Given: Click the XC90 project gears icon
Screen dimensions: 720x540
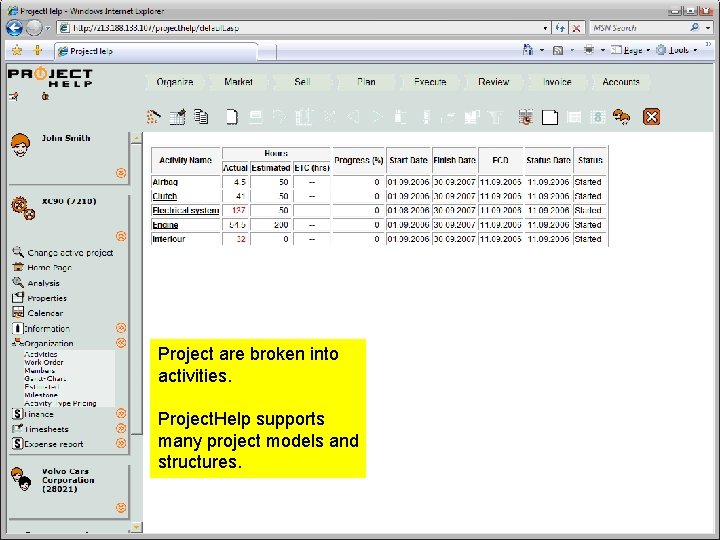Looking at the screenshot, I should 23,208.
